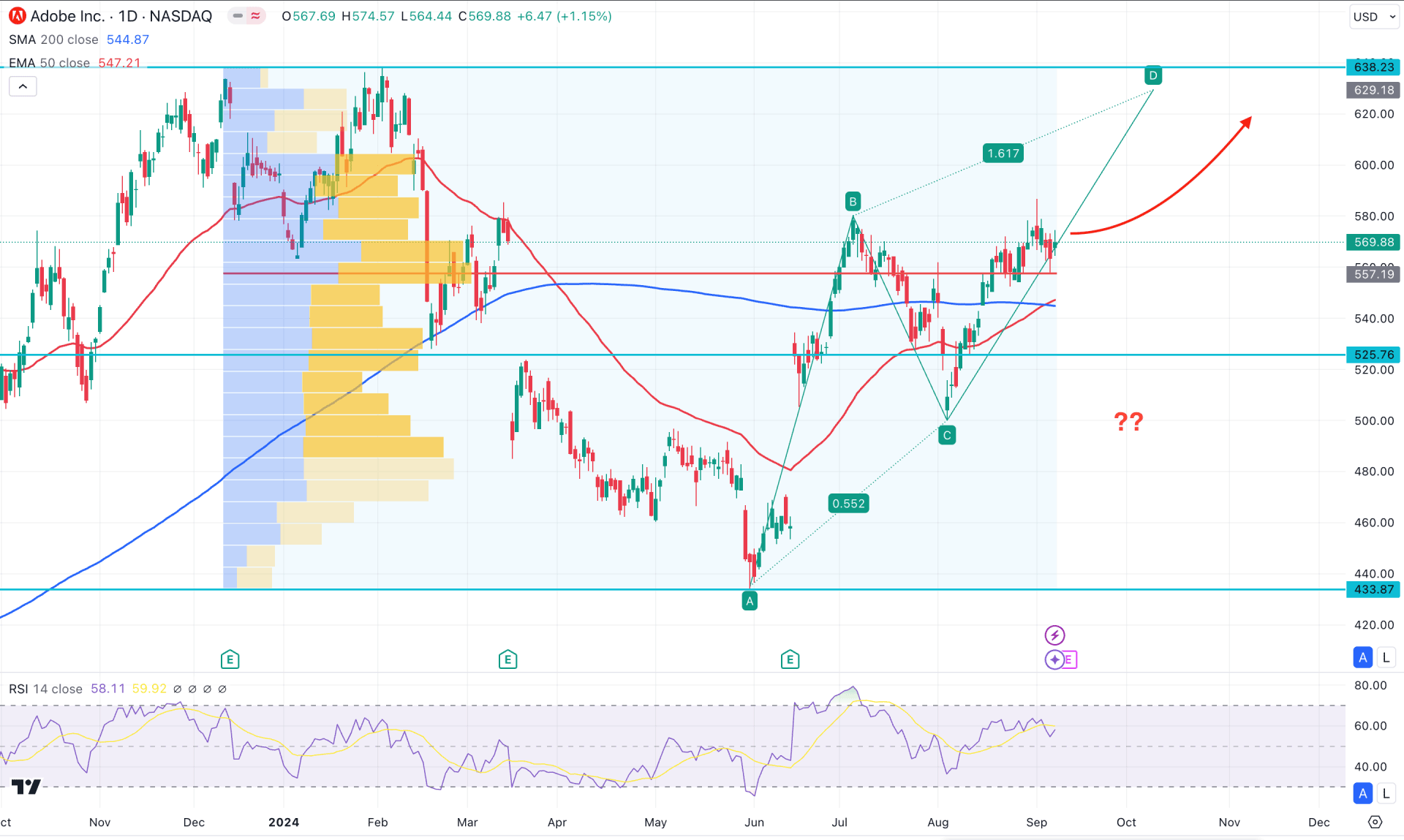
Task: Open the USD currency dropdown
Action: (x=1374, y=17)
